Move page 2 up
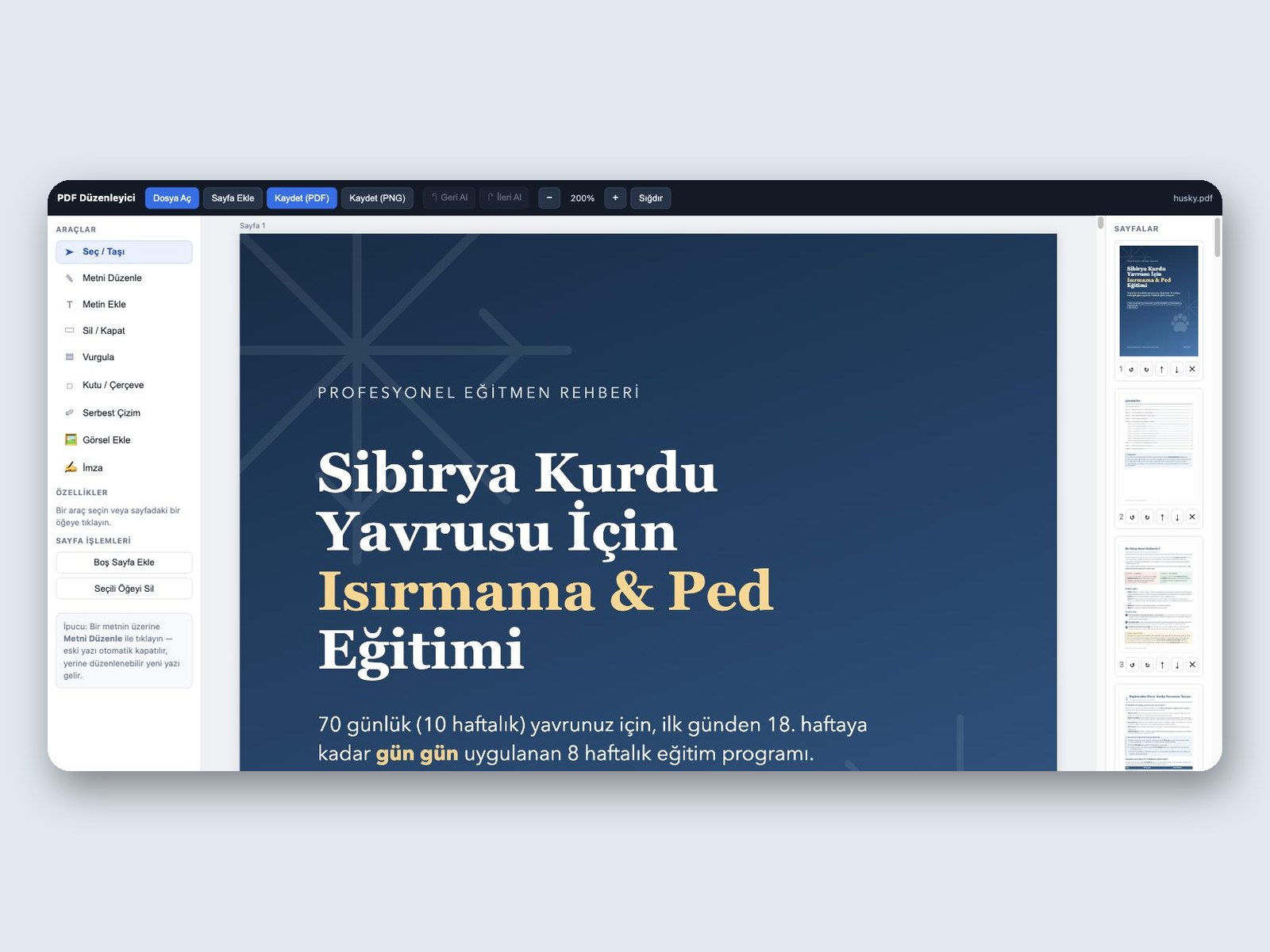This screenshot has width=1270, height=952. (1162, 516)
